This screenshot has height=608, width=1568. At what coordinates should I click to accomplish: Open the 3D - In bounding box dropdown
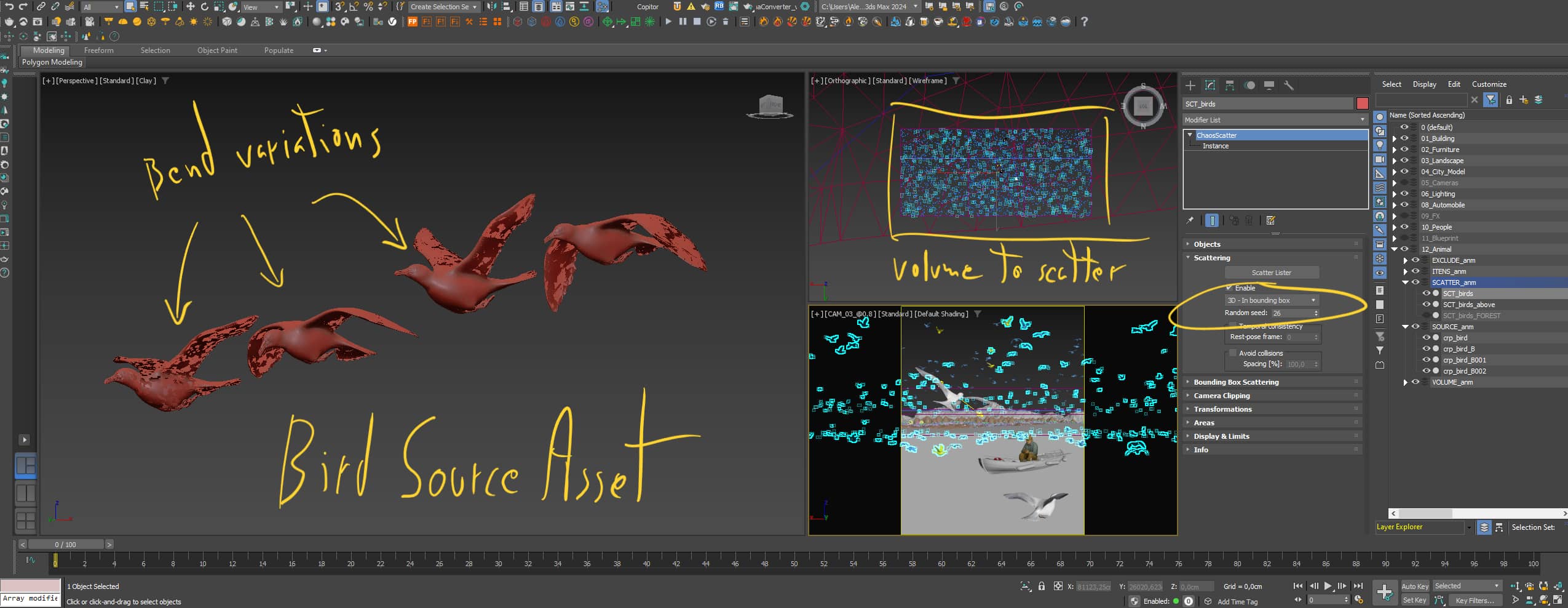[x=1271, y=300]
